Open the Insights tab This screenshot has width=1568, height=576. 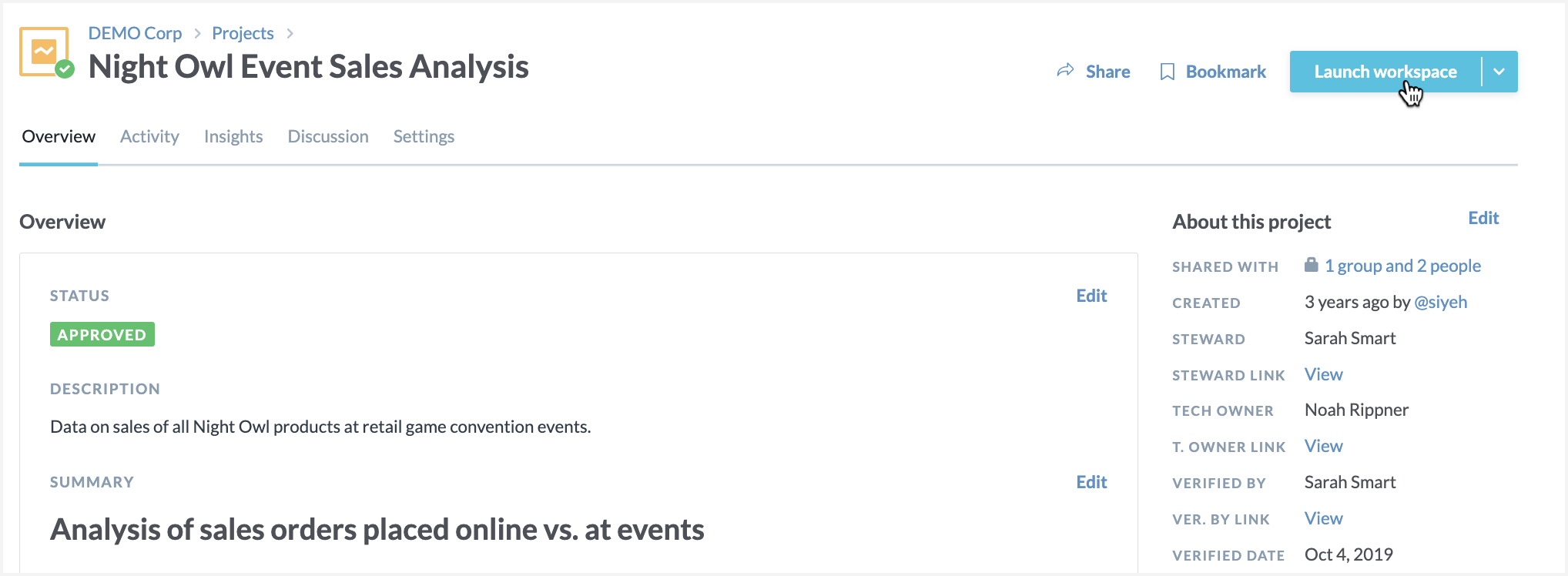point(233,136)
